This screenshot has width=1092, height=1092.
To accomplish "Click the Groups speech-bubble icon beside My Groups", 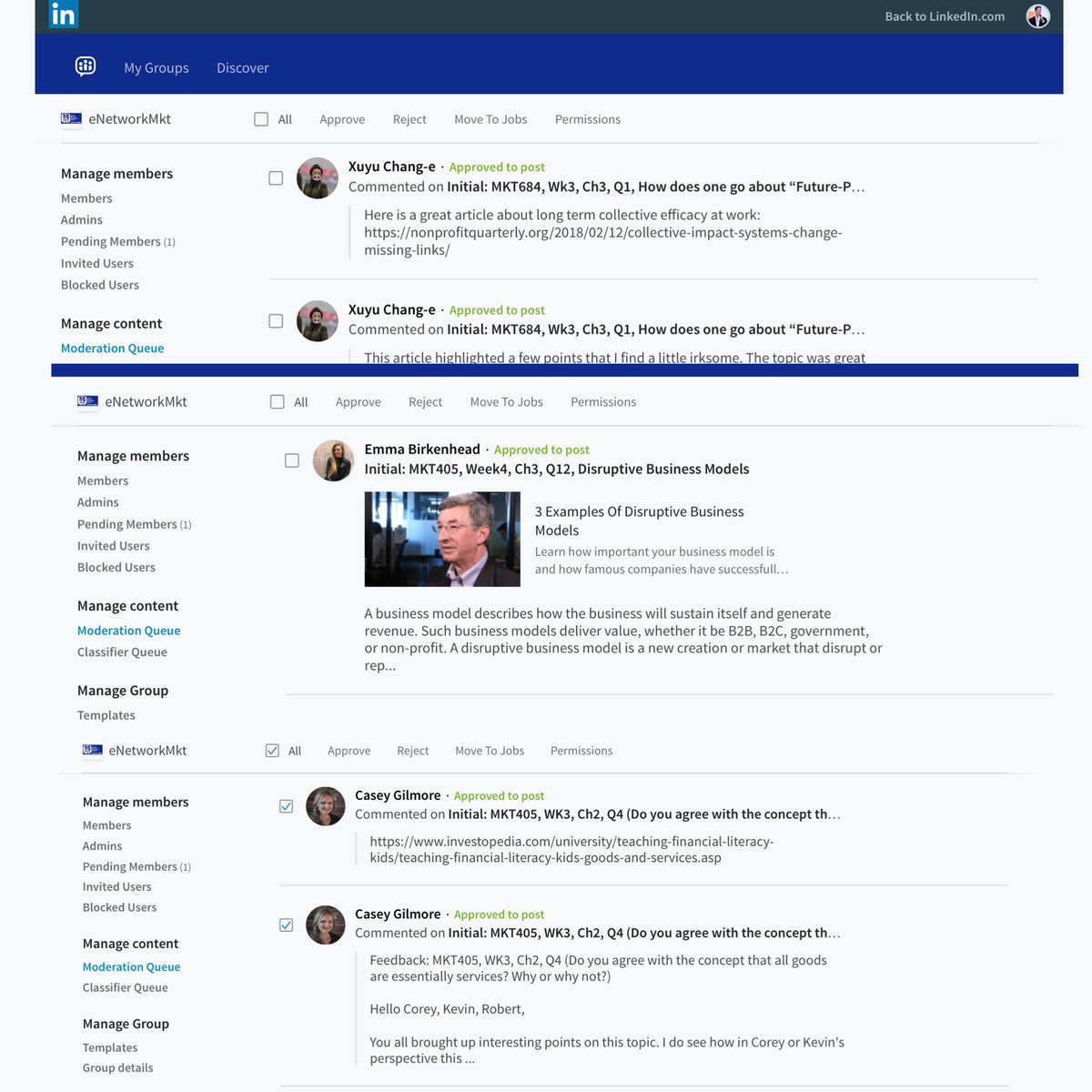I will [x=86, y=66].
